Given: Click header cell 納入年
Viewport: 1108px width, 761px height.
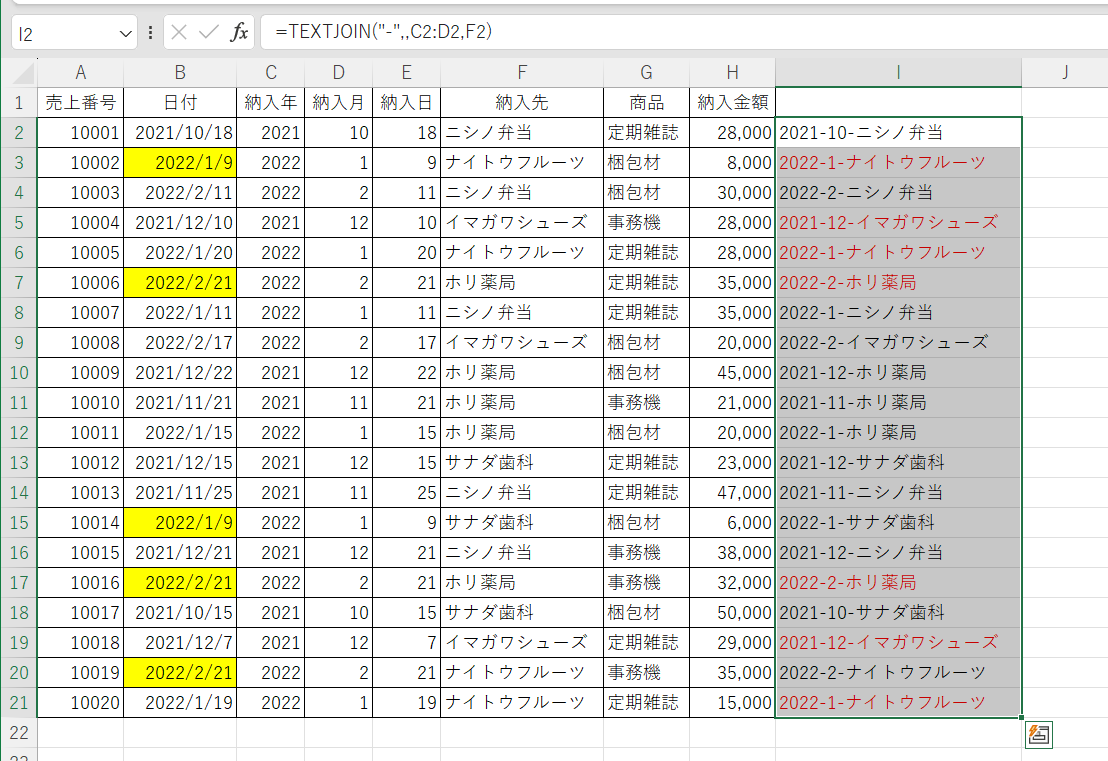Looking at the screenshot, I should [271, 102].
